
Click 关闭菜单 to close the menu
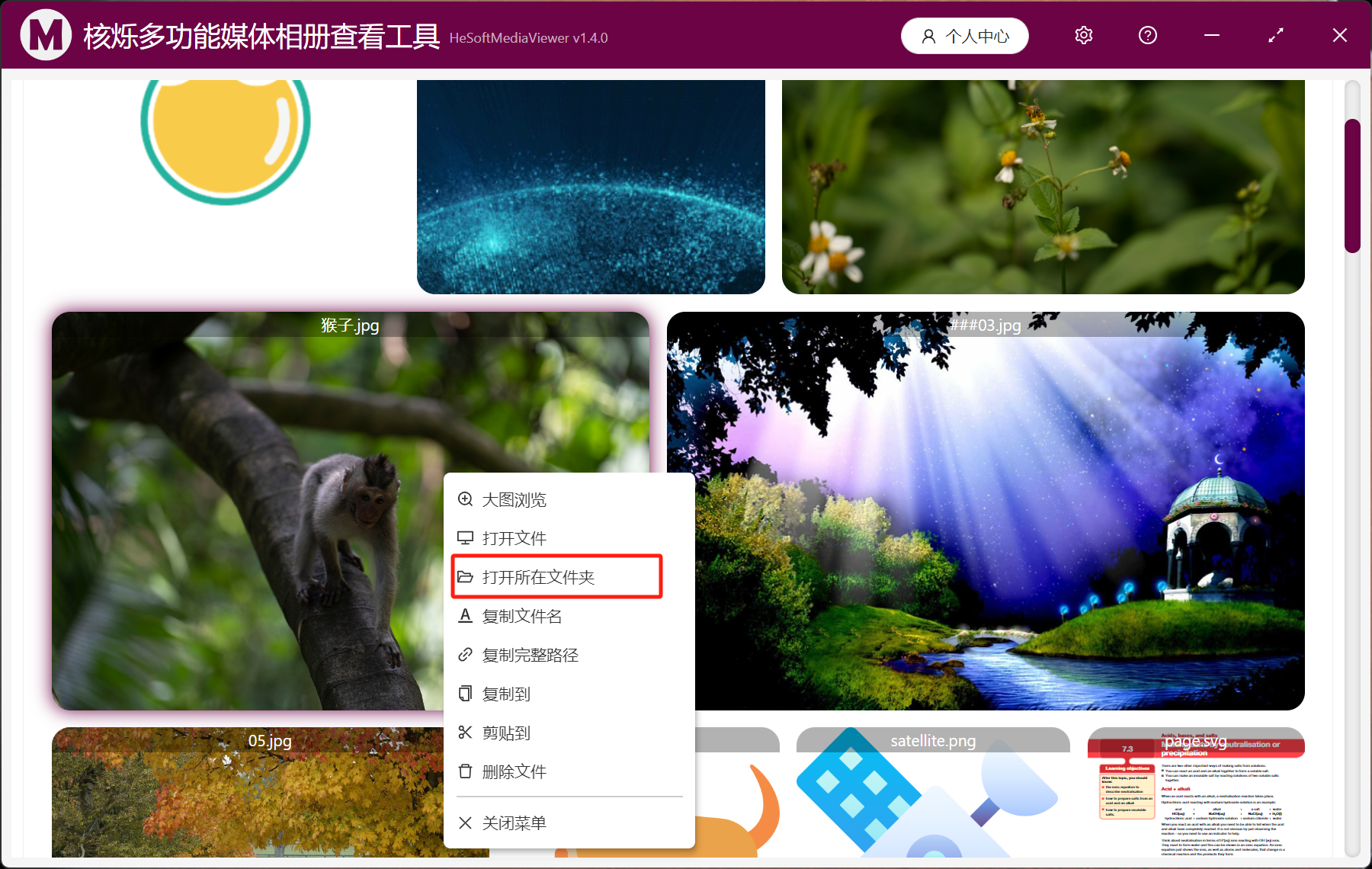(x=514, y=823)
